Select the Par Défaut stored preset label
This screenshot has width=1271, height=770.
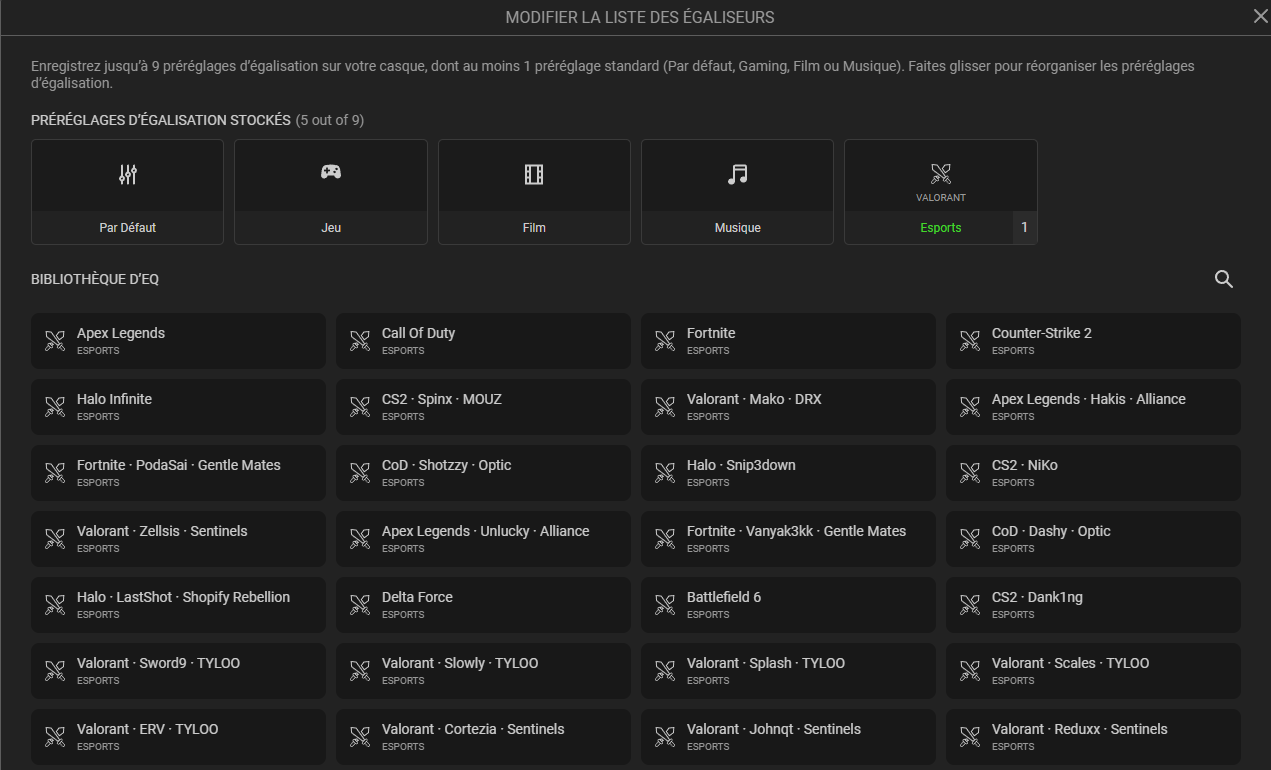[x=128, y=228]
